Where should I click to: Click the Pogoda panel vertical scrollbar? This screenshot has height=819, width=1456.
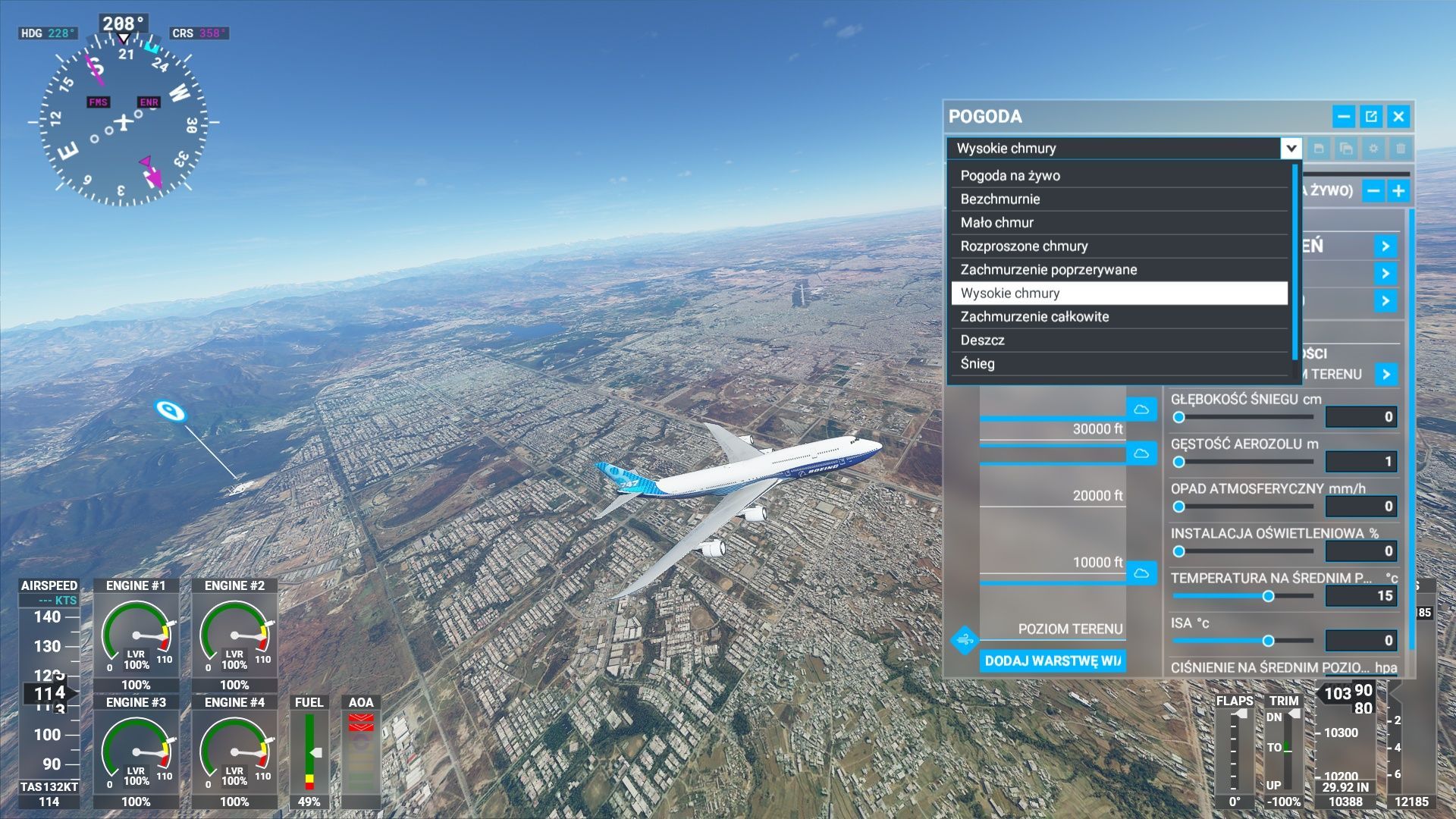tap(1411, 428)
